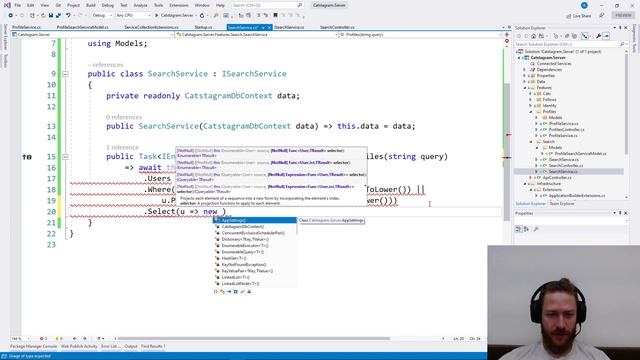Image resolution: width=640 pixels, height=360 pixels.
Task: Click the Save file icon in toolbar
Action: [x=51, y=16]
